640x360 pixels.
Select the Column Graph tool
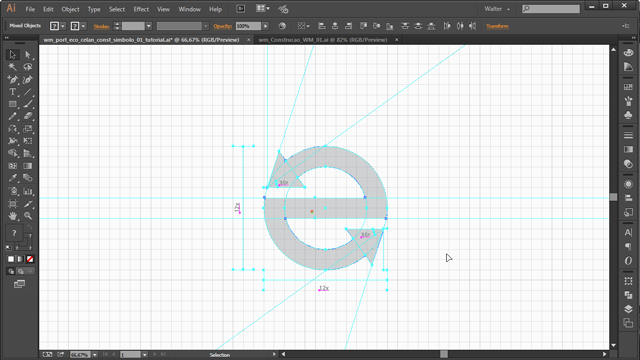coord(28,191)
